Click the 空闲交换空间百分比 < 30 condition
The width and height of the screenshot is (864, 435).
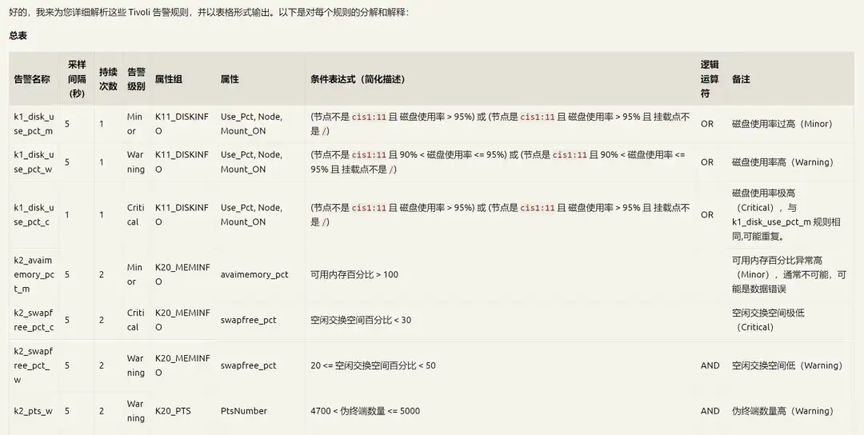tap(361, 320)
